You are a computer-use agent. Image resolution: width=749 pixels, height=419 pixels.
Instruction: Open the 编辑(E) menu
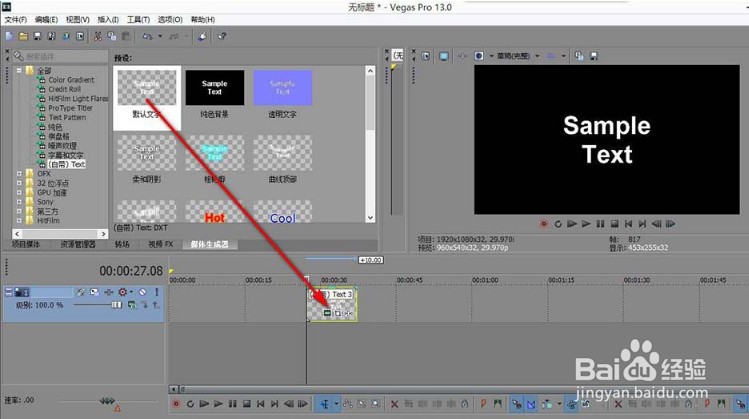(46, 20)
